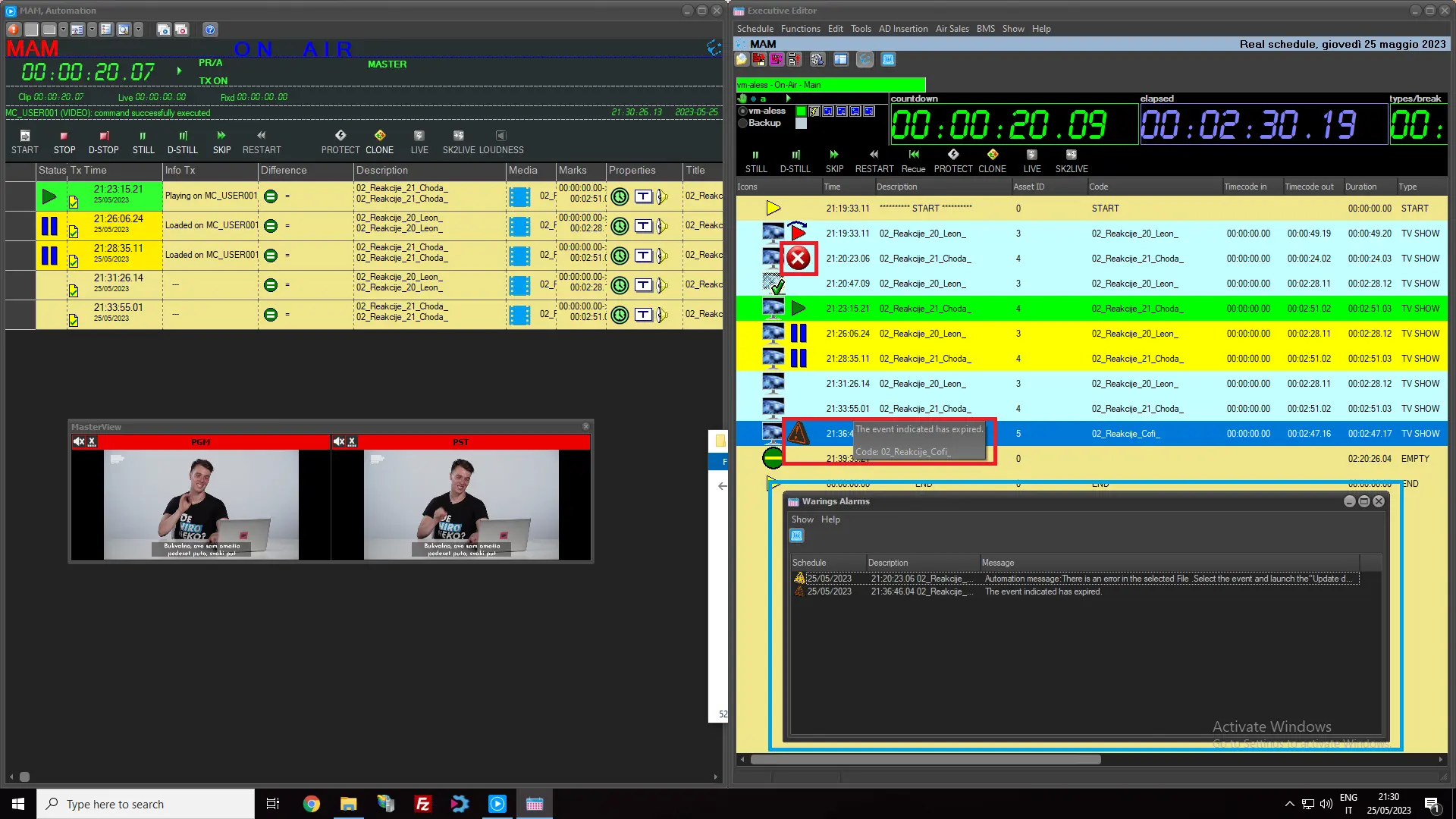Select the Backup radio button
1456x819 pixels.
[x=743, y=123]
